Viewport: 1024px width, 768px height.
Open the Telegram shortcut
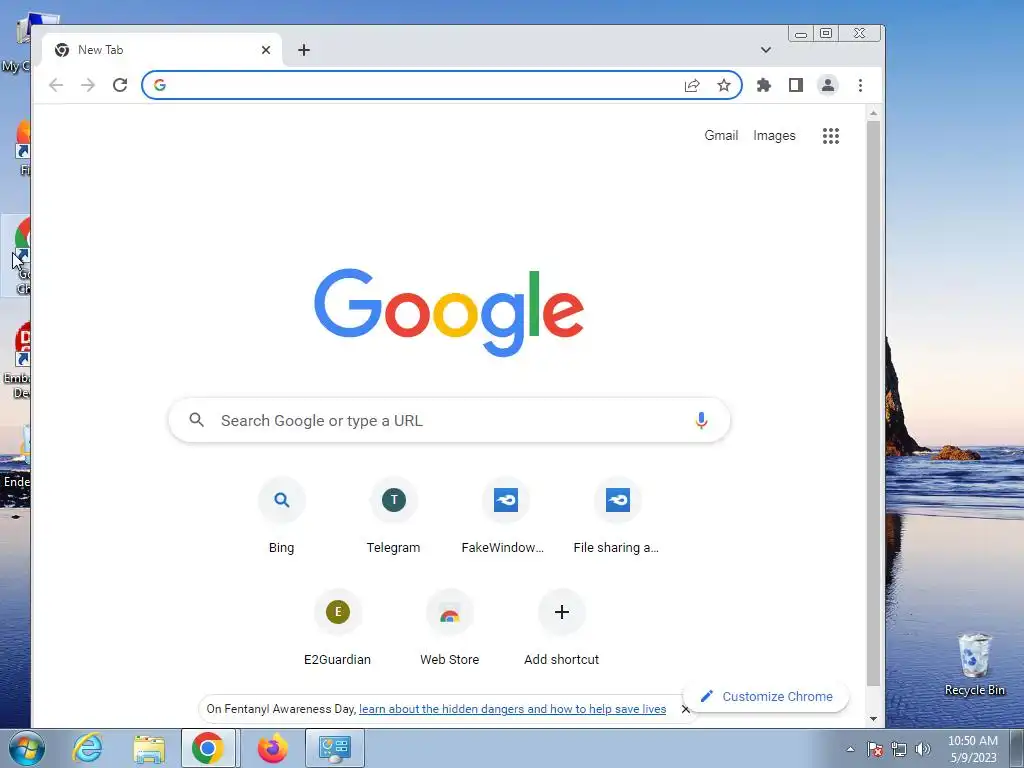click(x=393, y=516)
